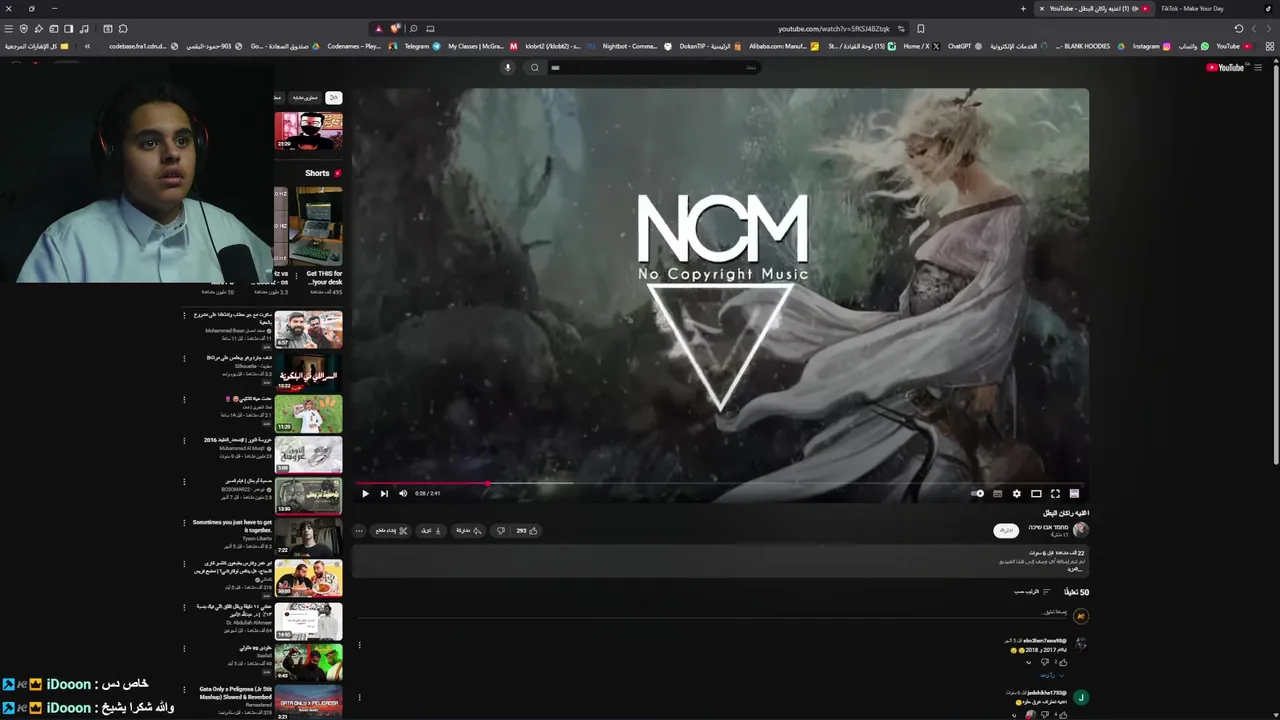The image size is (1280, 720).
Task: Open options menu for elm3lem7ewa98 comment
Action: pos(359,645)
